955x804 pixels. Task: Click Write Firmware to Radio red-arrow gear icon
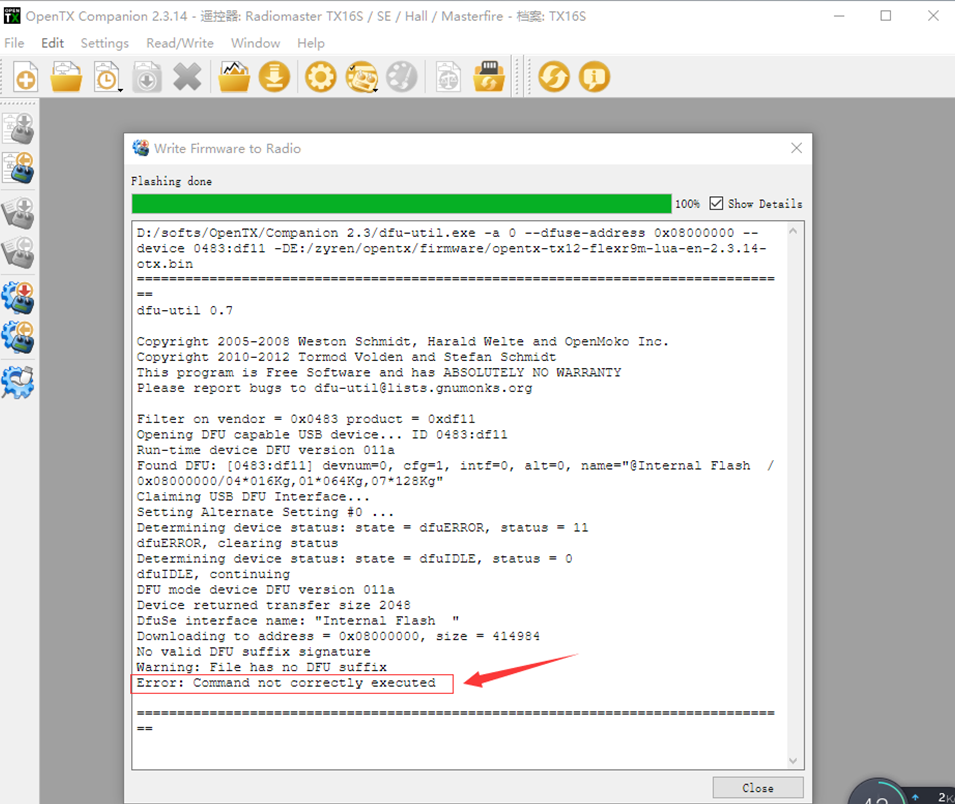(x=18, y=297)
